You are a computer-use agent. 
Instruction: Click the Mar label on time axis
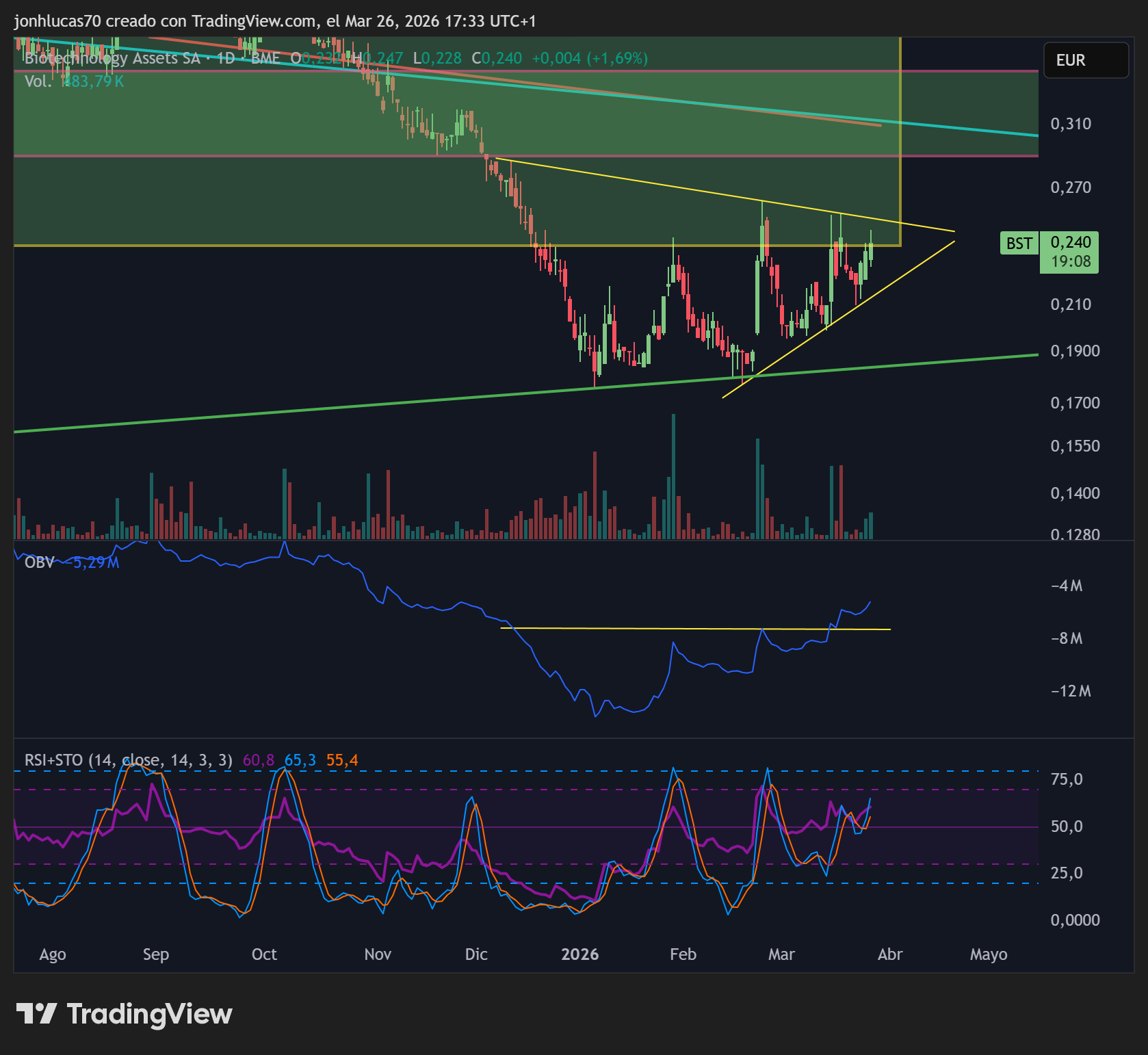coord(781,954)
